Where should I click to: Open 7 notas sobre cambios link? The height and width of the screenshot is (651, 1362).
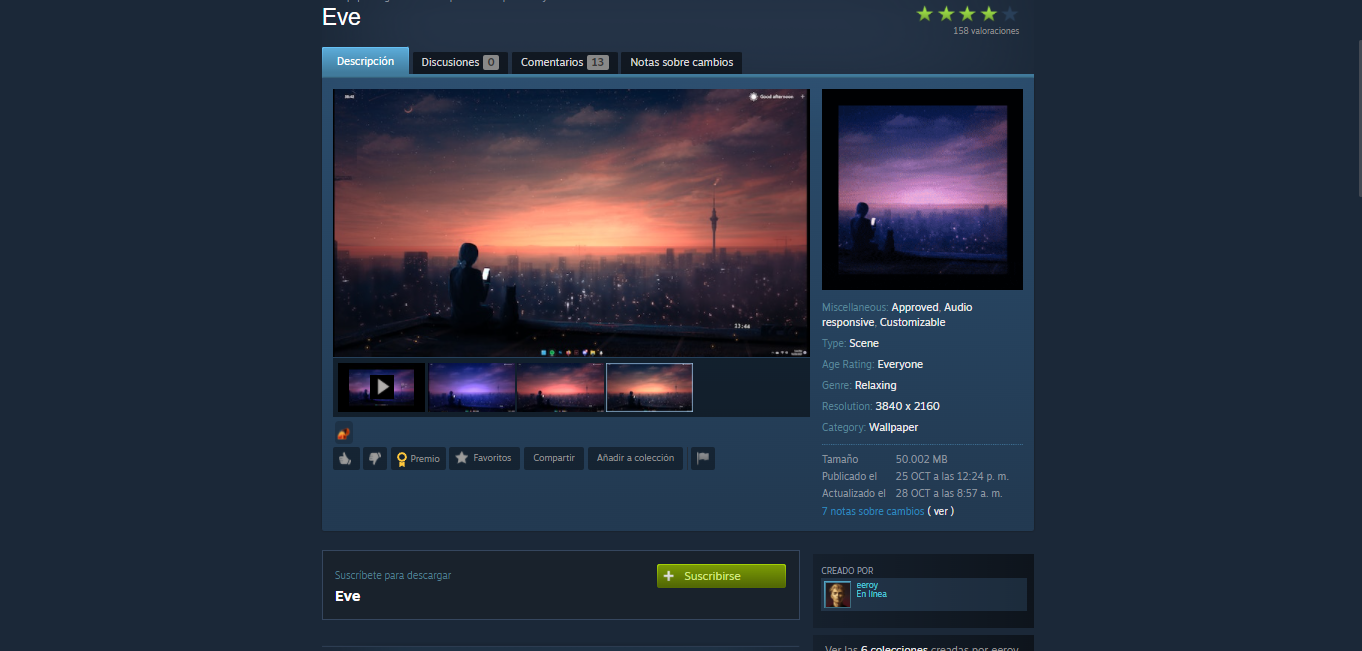pyautogui.click(x=873, y=511)
